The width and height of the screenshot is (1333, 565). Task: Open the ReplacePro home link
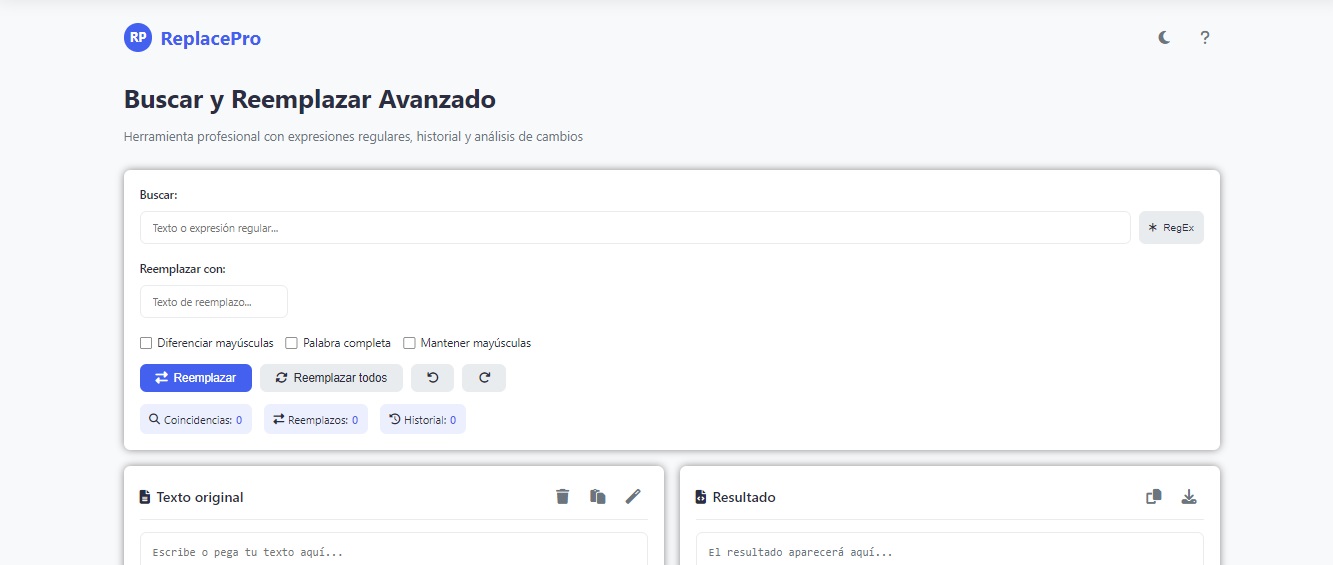[192, 38]
